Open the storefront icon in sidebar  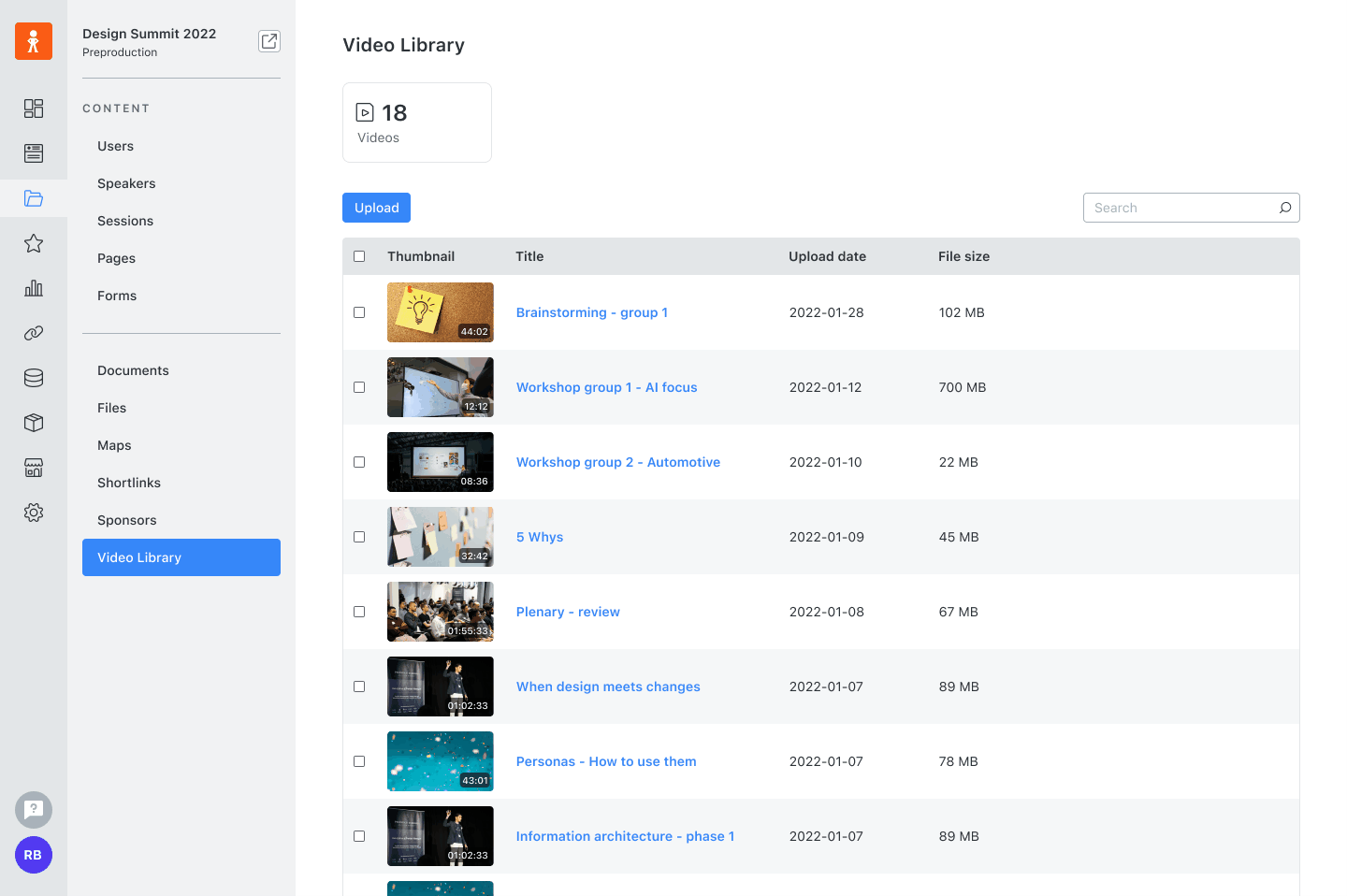tap(34, 468)
